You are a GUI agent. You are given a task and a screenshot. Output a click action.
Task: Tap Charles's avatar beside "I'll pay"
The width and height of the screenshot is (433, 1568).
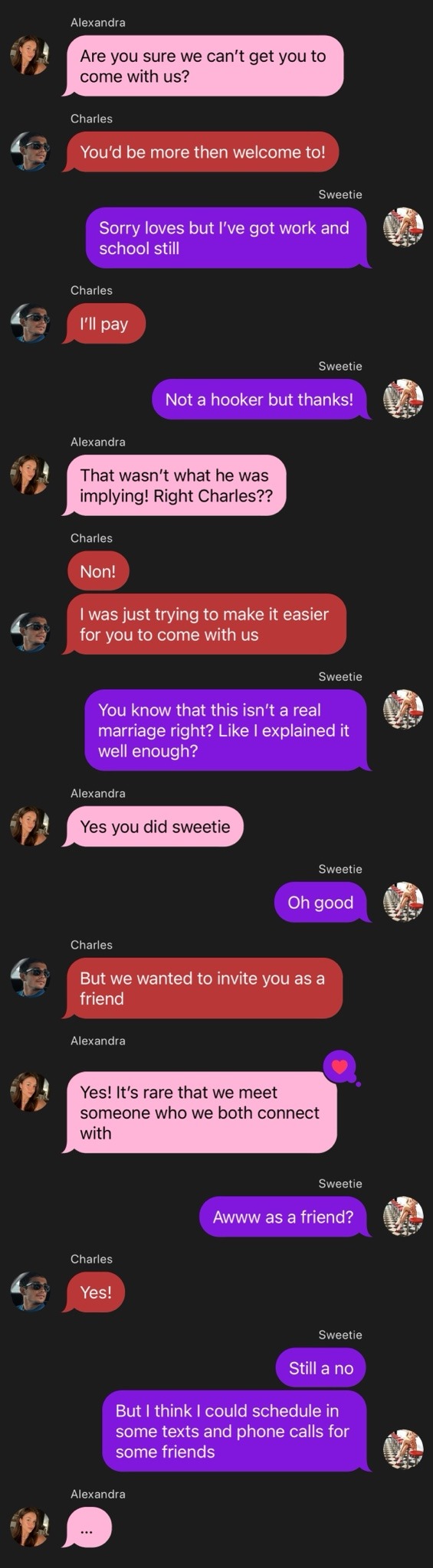30,323
